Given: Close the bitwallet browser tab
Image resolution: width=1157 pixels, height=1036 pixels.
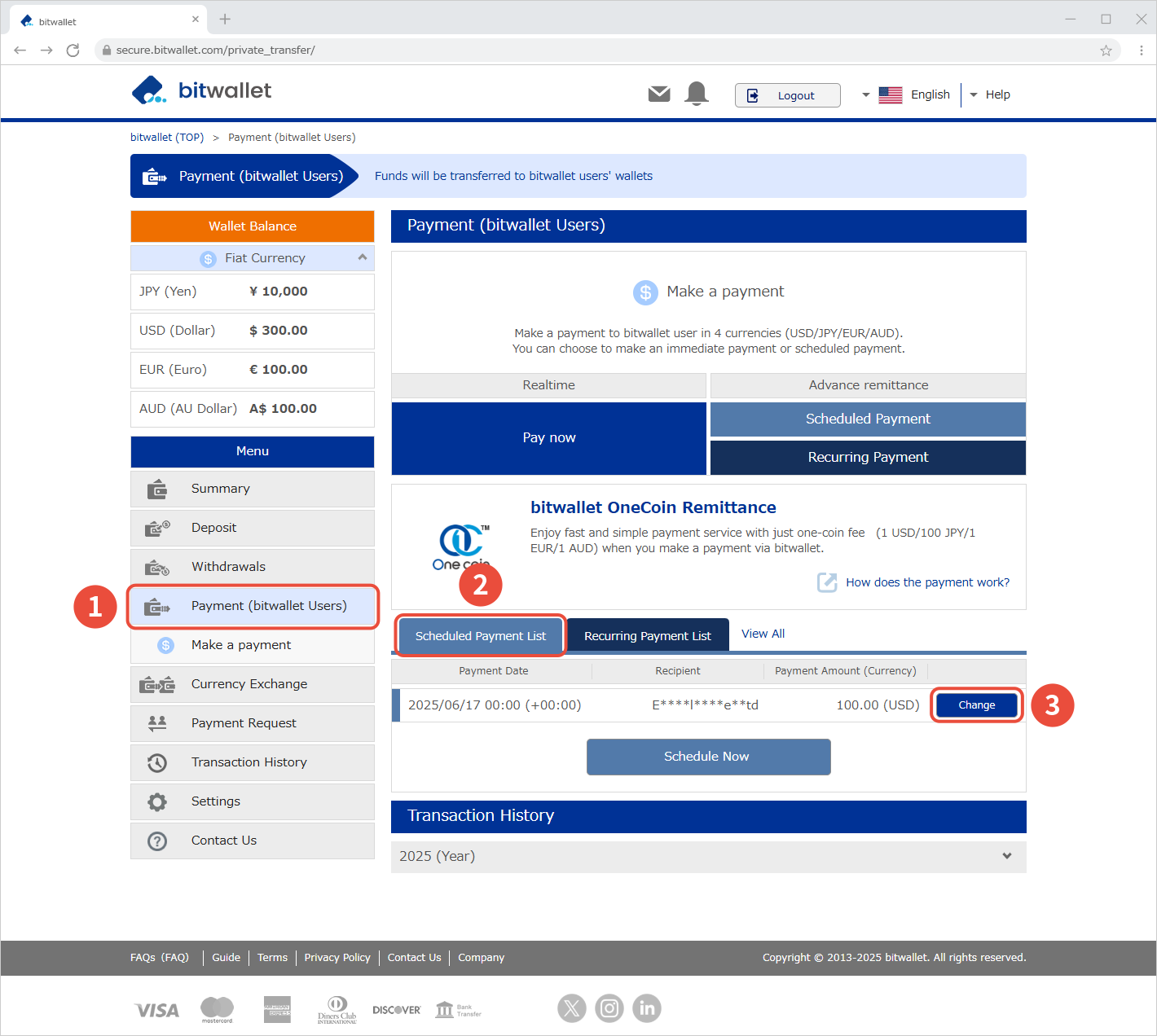Looking at the screenshot, I should pyautogui.click(x=196, y=19).
